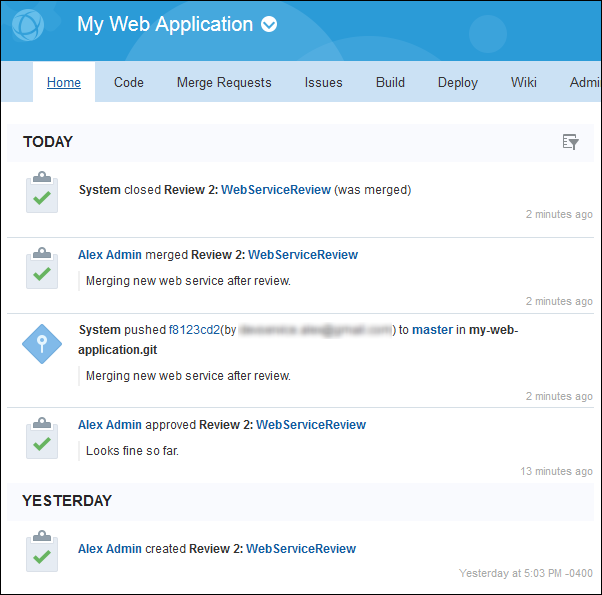Expand the My Web Application project dropdown
Image resolution: width=602 pixels, height=595 pixels.
pyautogui.click(x=269, y=25)
